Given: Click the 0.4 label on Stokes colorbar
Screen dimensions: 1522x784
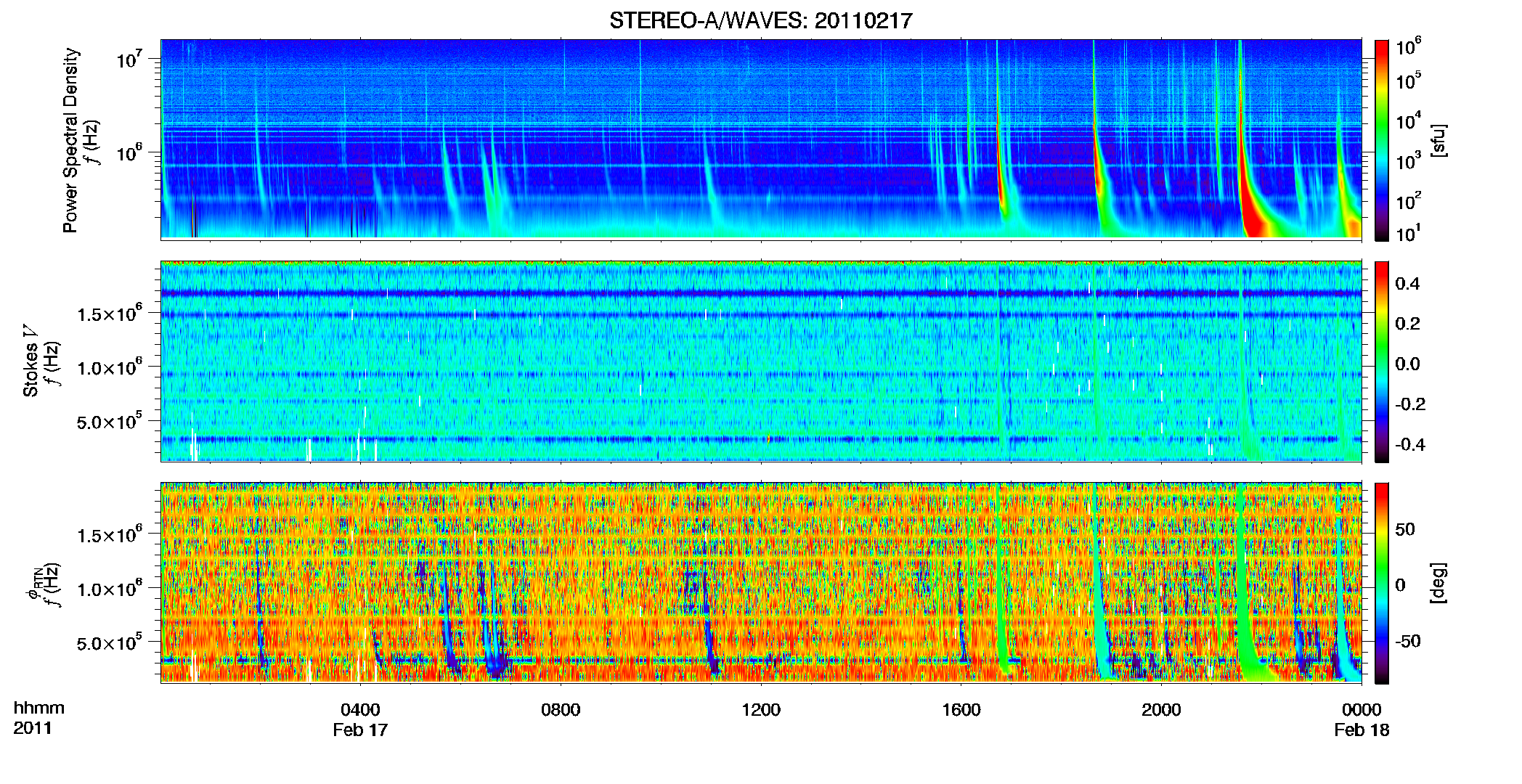Looking at the screenshot, I should (1407, 283).
